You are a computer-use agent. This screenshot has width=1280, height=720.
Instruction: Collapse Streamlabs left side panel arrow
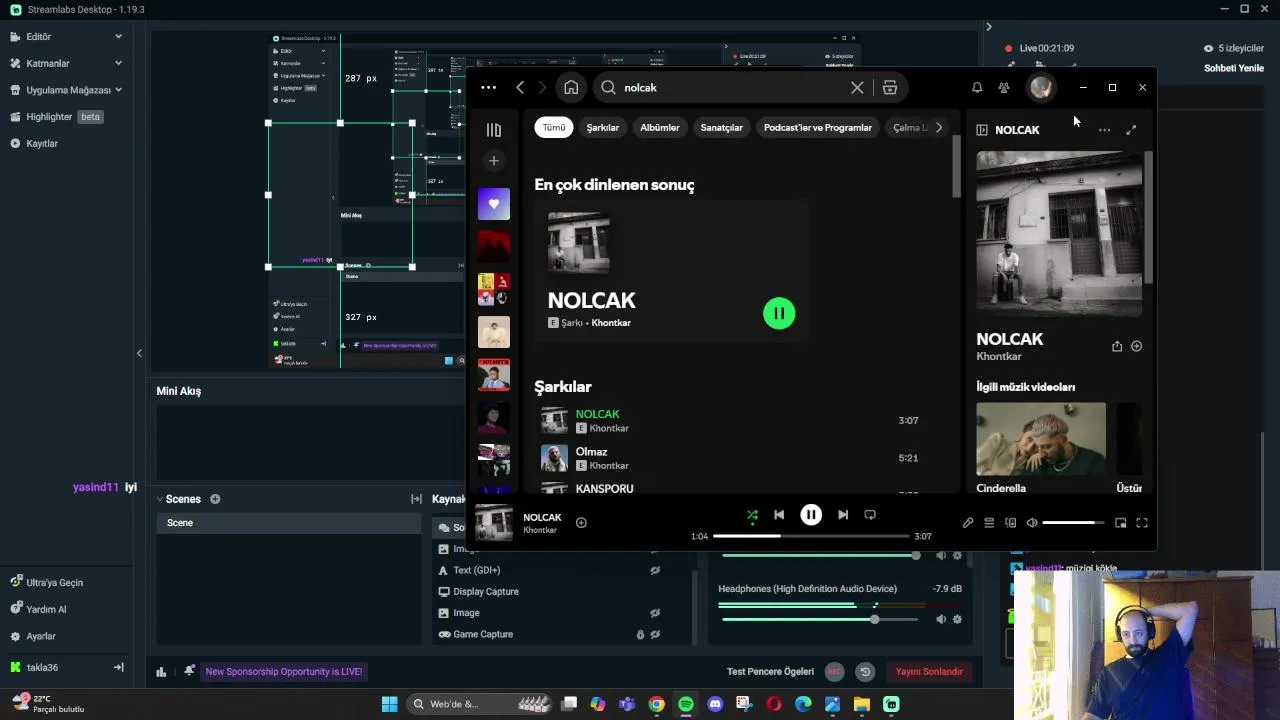tap(139, 353)
